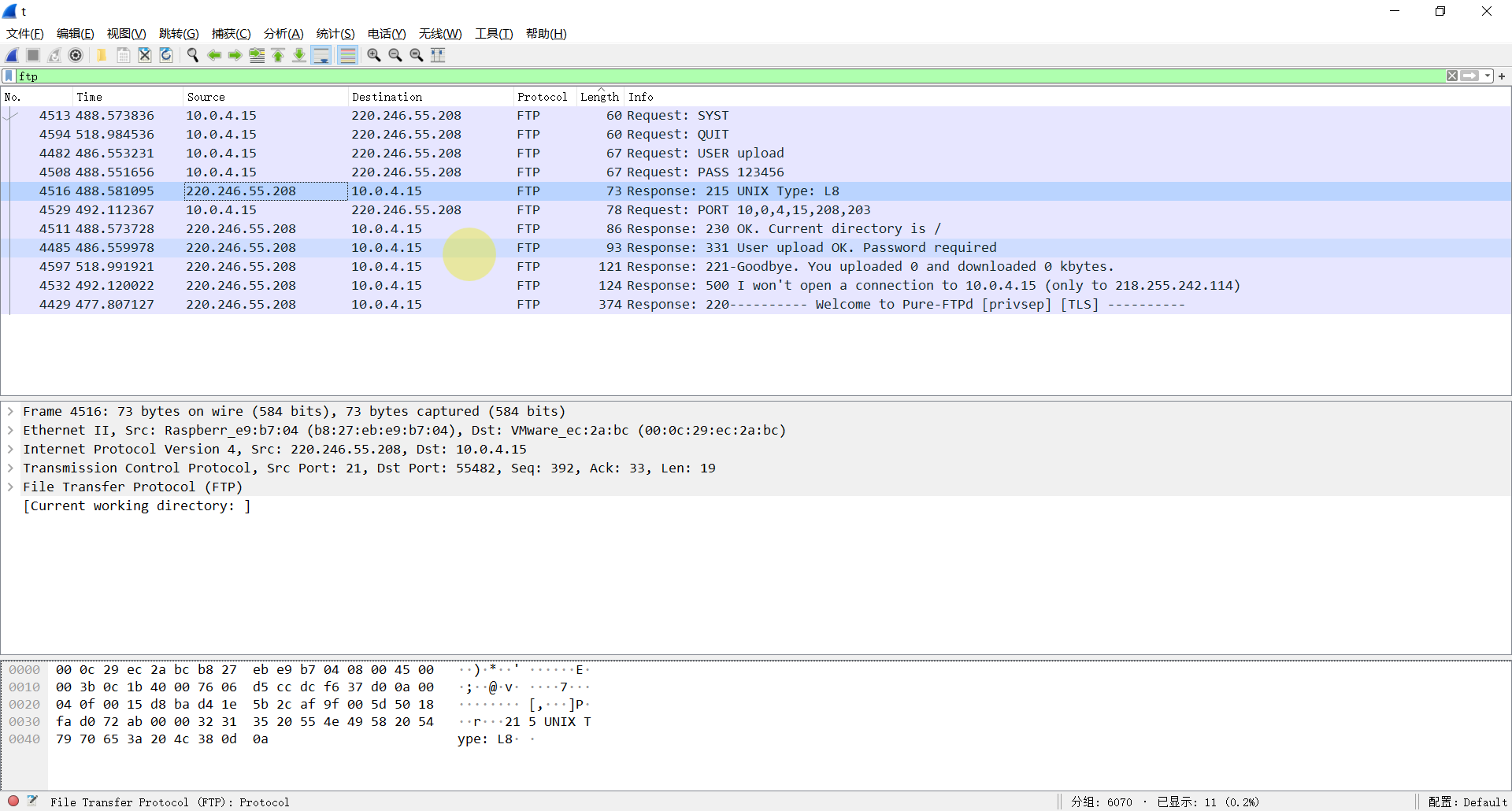1512x811 pixels.
Task: Reload the capture file
Action: pyautogui.click(x=166, y=55)
